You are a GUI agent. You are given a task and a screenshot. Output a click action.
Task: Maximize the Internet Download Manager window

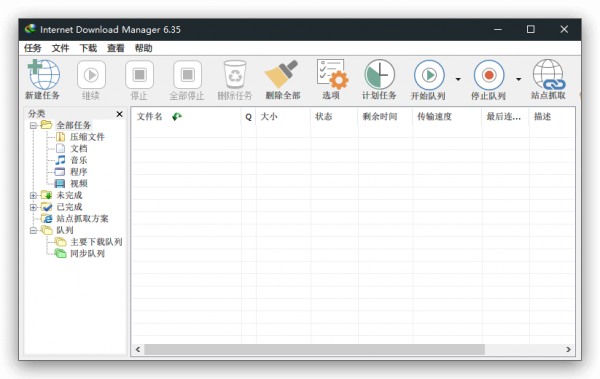tap(531, 29)
